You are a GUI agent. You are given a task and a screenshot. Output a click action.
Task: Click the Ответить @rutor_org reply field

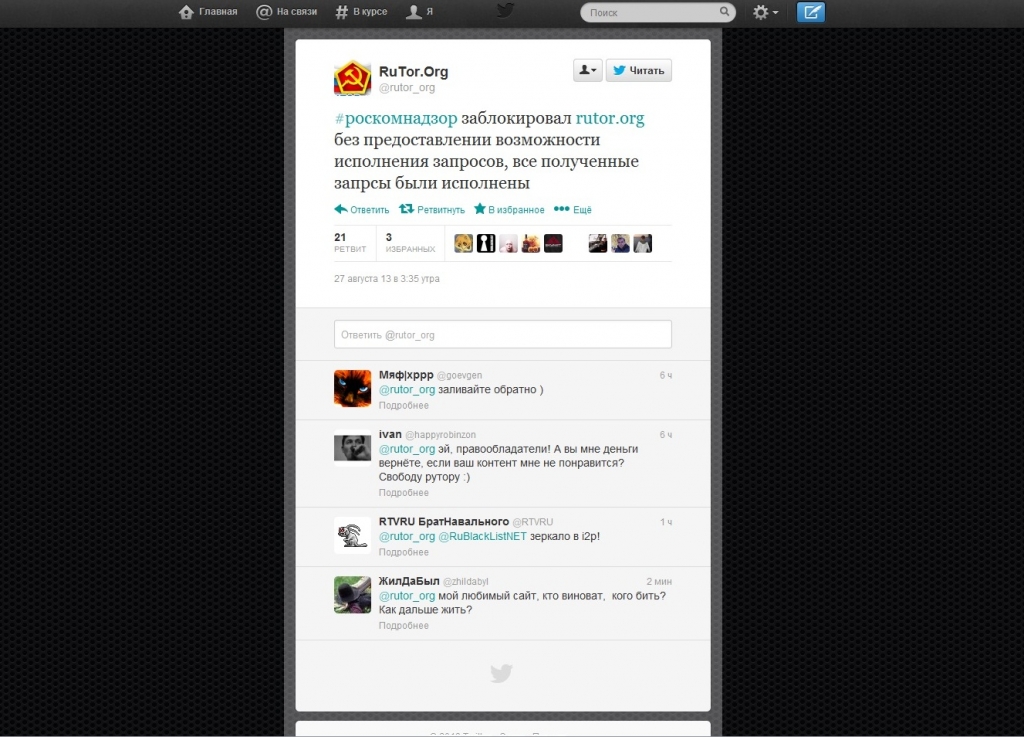click(x=502, y=334)
